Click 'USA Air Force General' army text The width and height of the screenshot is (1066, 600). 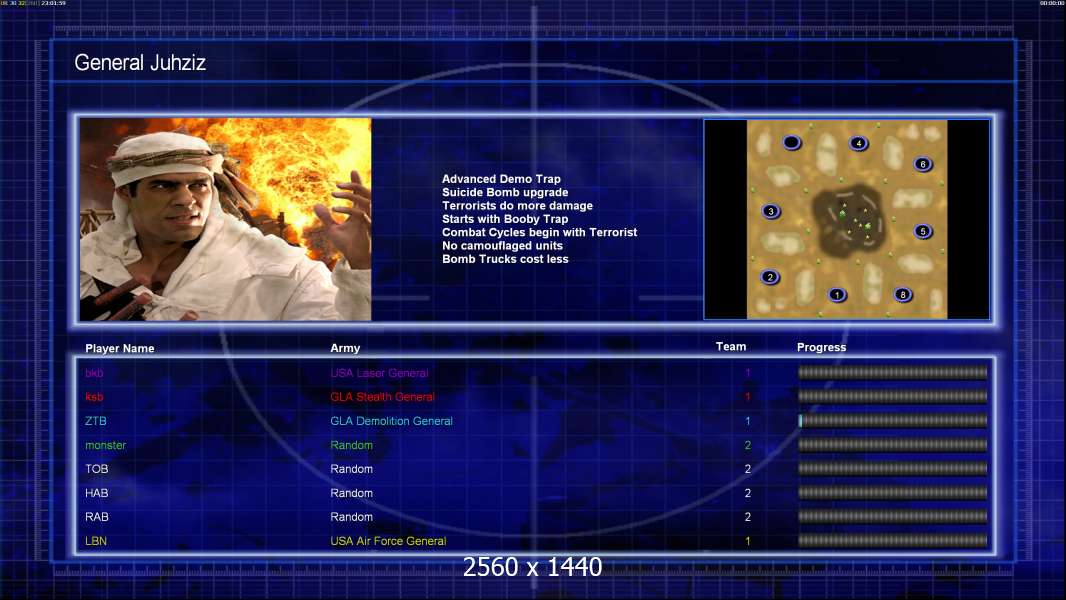point(388,542)
